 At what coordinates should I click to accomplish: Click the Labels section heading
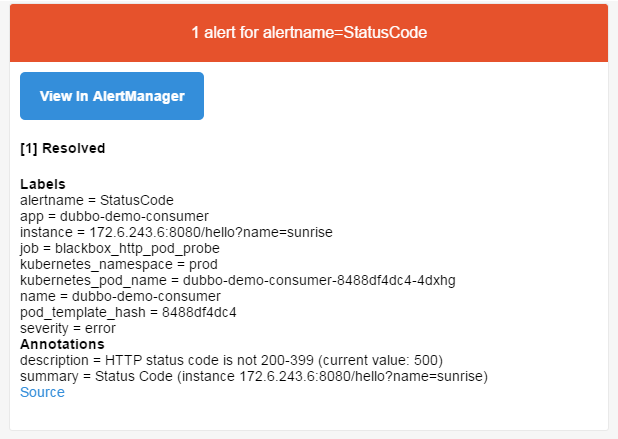coord(43,184)
